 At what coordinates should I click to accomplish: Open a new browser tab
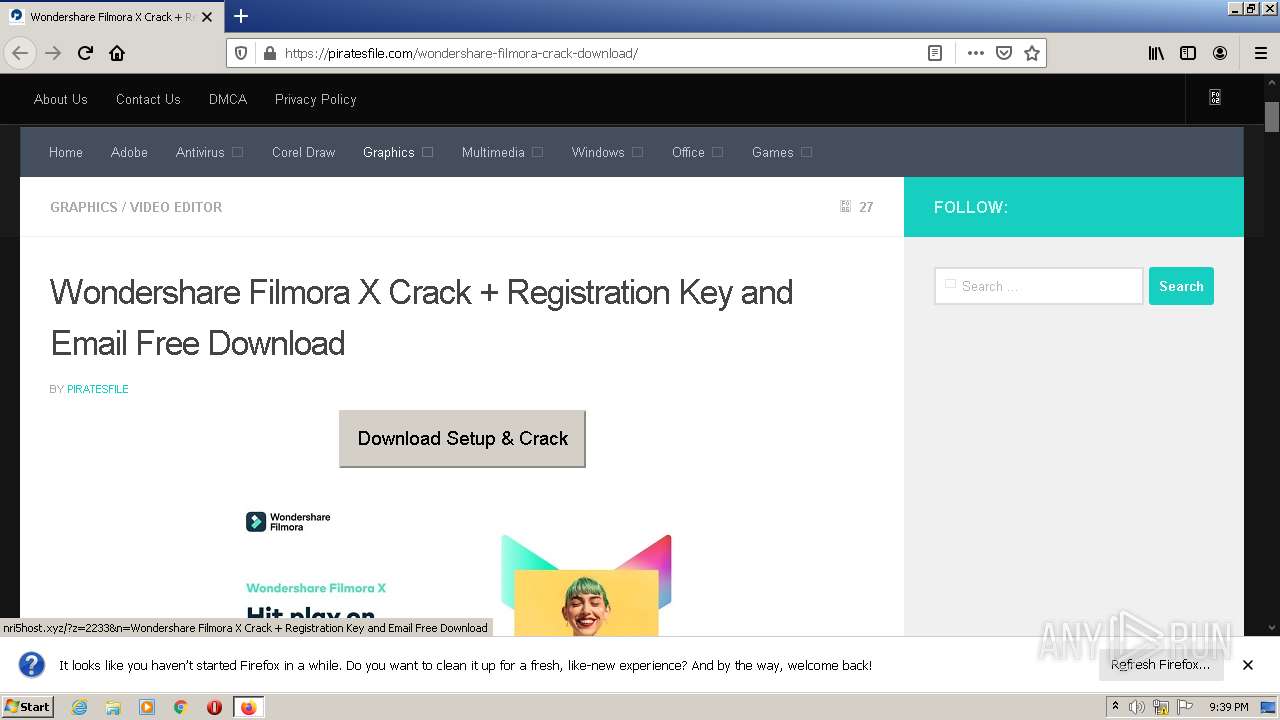(241, 16)
